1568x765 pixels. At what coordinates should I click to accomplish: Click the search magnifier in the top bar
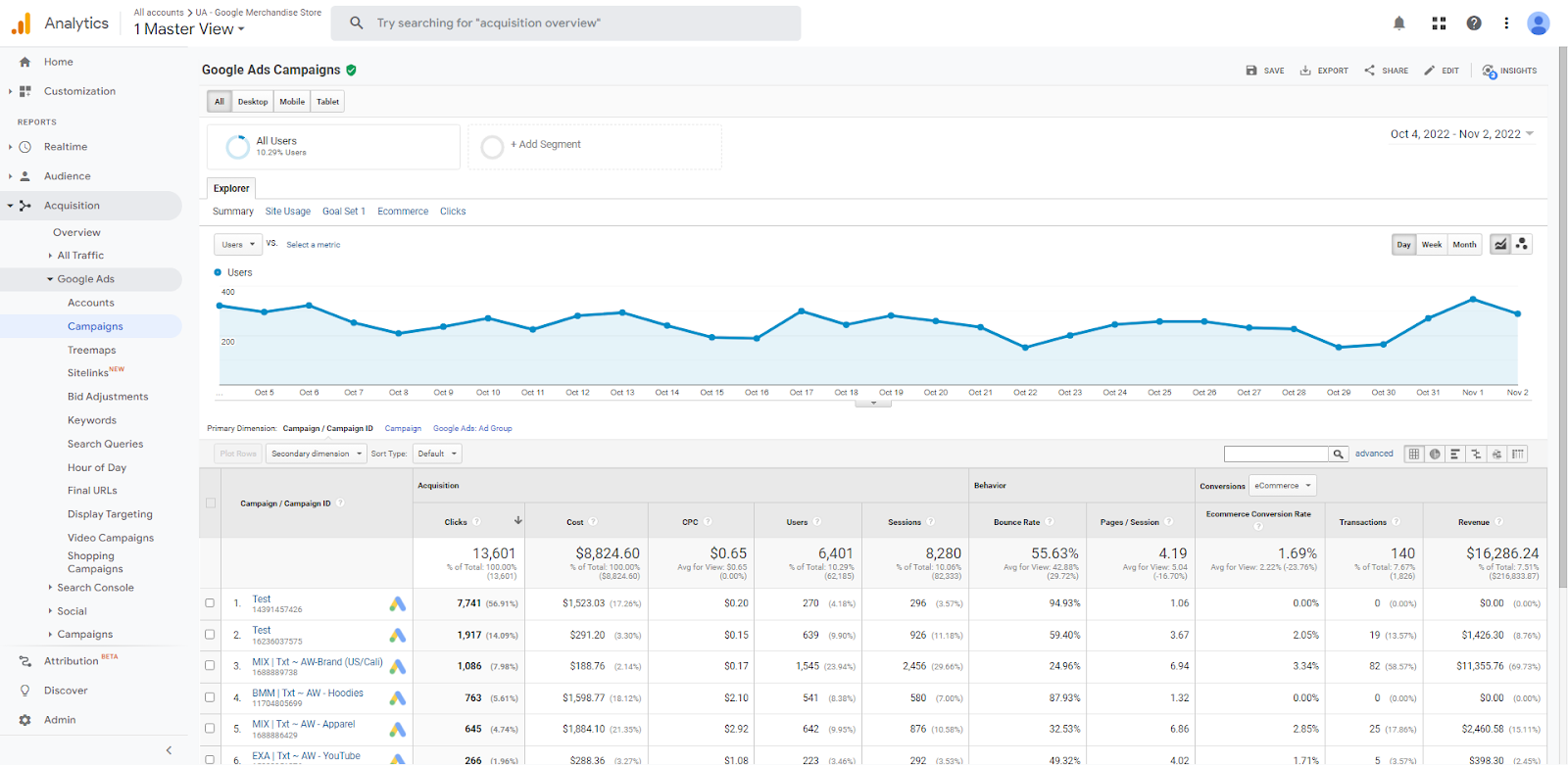[x=357, y=23]
